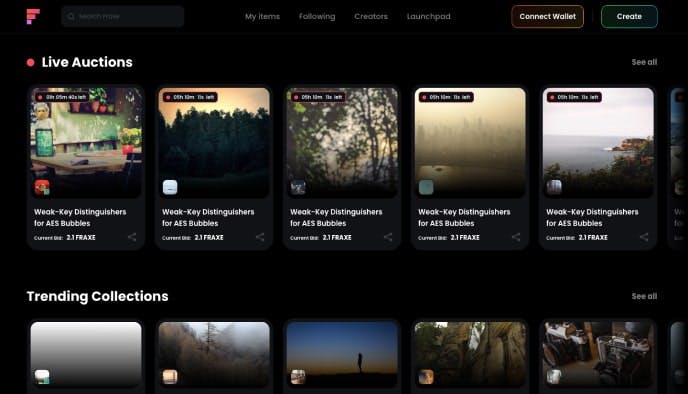Viewport: 688px width, 394px height.
Task: Open light blue creator avatar on forest auction
Action: point(170,187)
